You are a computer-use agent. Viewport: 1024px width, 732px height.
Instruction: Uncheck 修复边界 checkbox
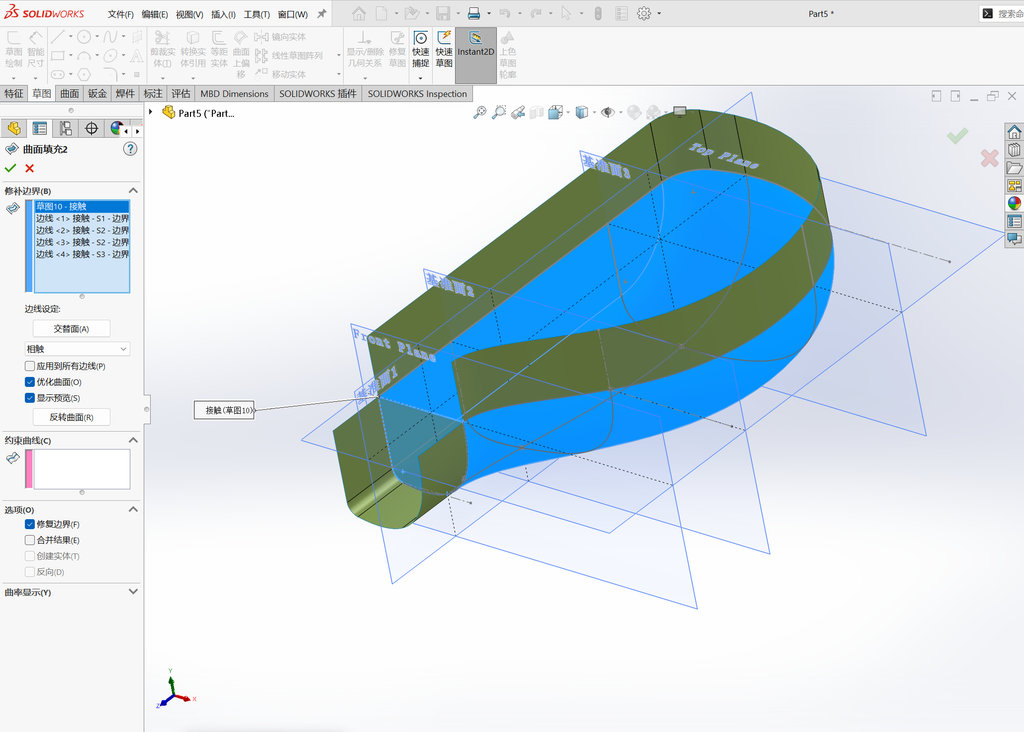click(x=29, y=524)
